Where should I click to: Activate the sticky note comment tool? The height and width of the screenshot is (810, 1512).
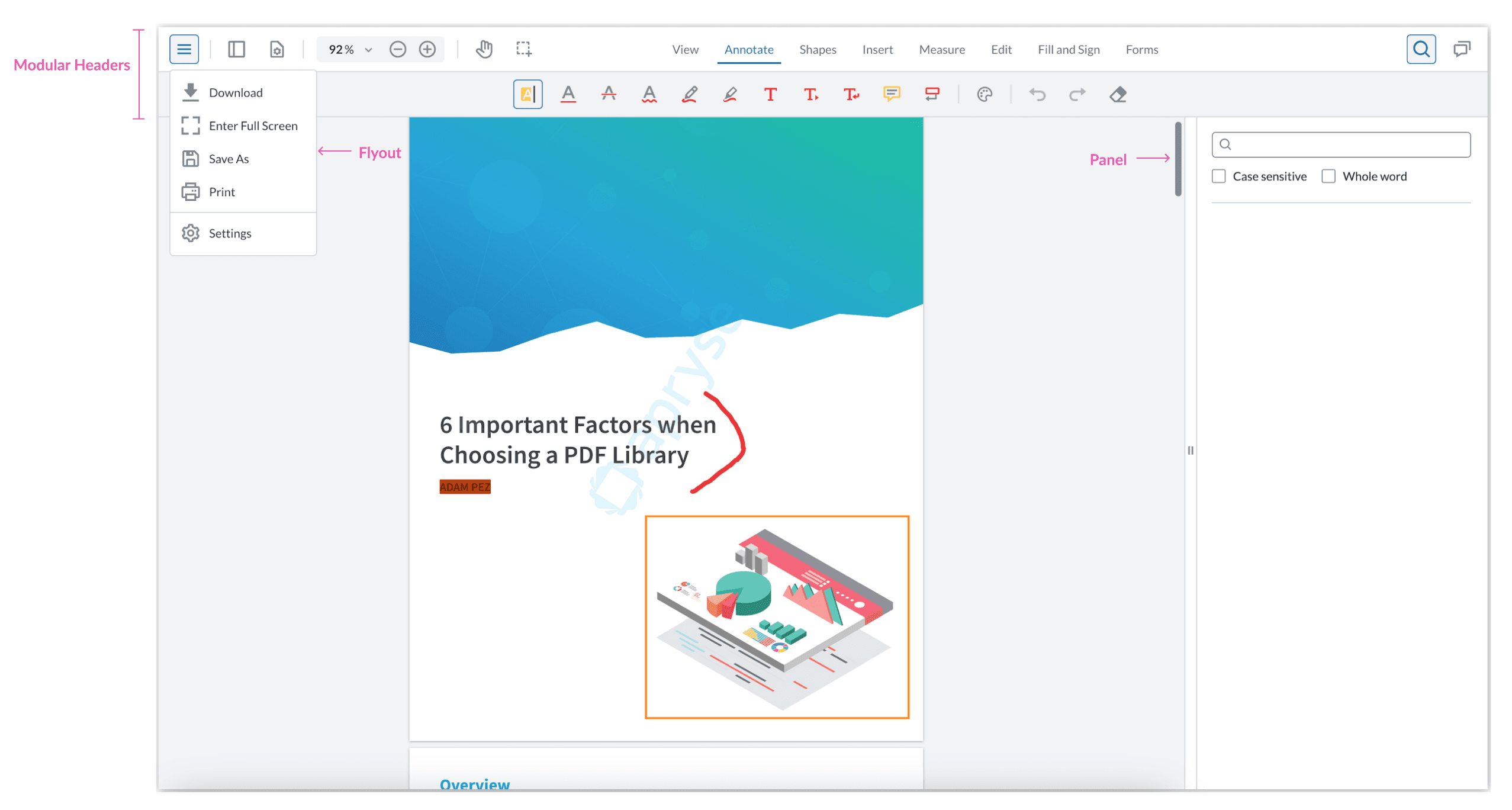pos(891,94)
